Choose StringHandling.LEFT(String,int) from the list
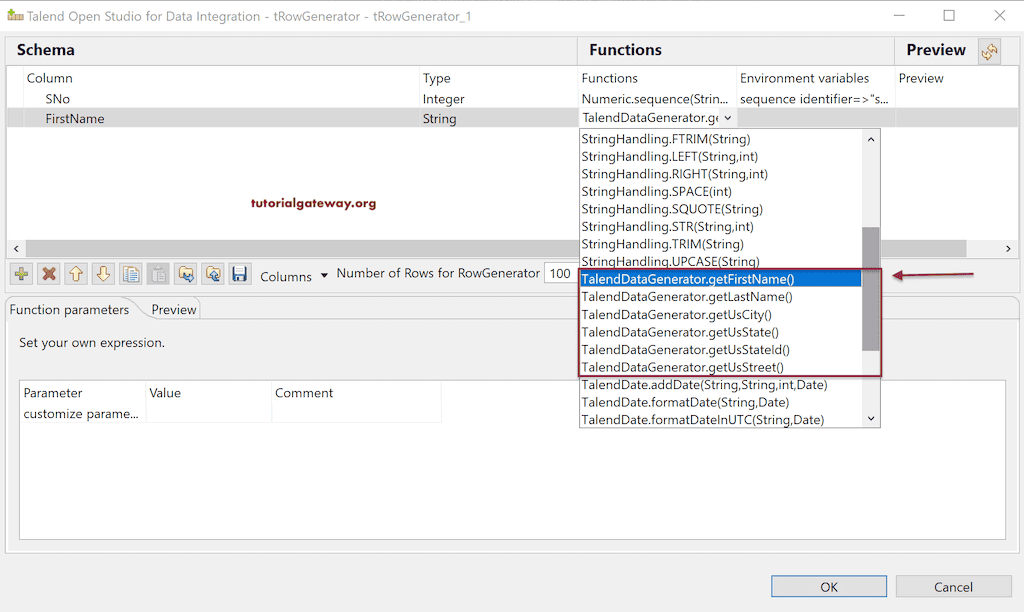 click(x=721, y=156)
